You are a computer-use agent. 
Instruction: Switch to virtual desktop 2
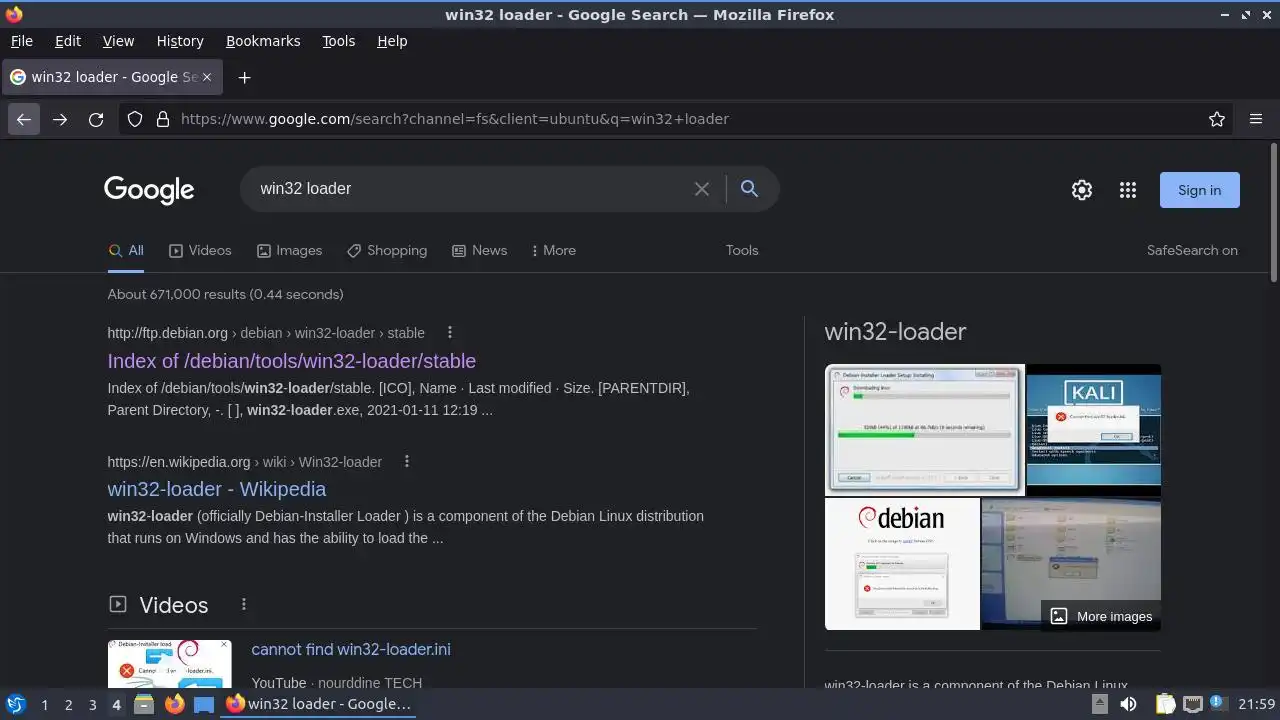click(x=68, y=704)
